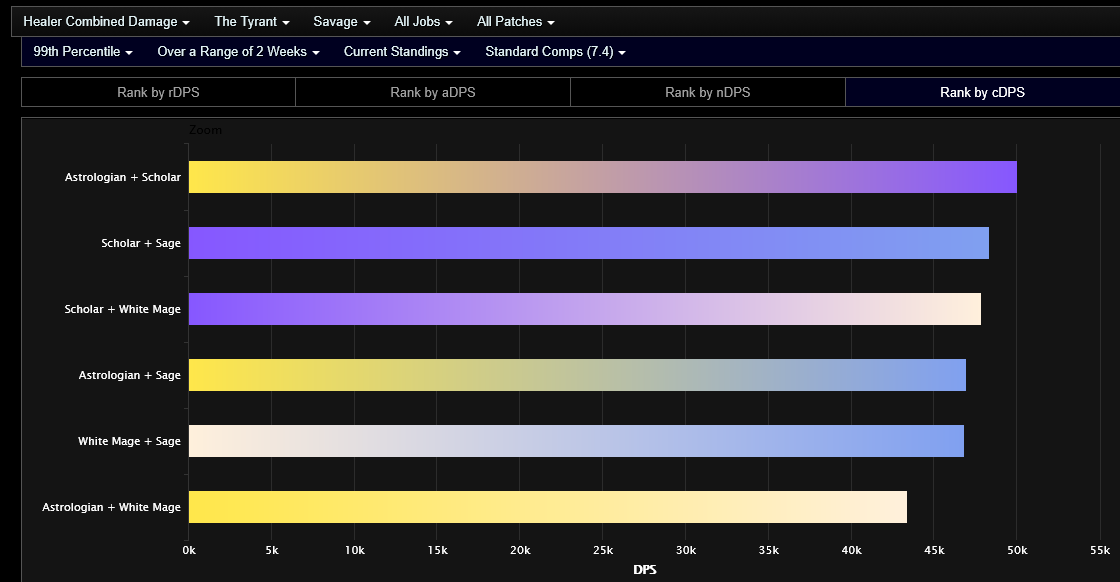1120x582 pixels.
Task: Click the Astrologian + Scholar label
Action: coord(123,177)
